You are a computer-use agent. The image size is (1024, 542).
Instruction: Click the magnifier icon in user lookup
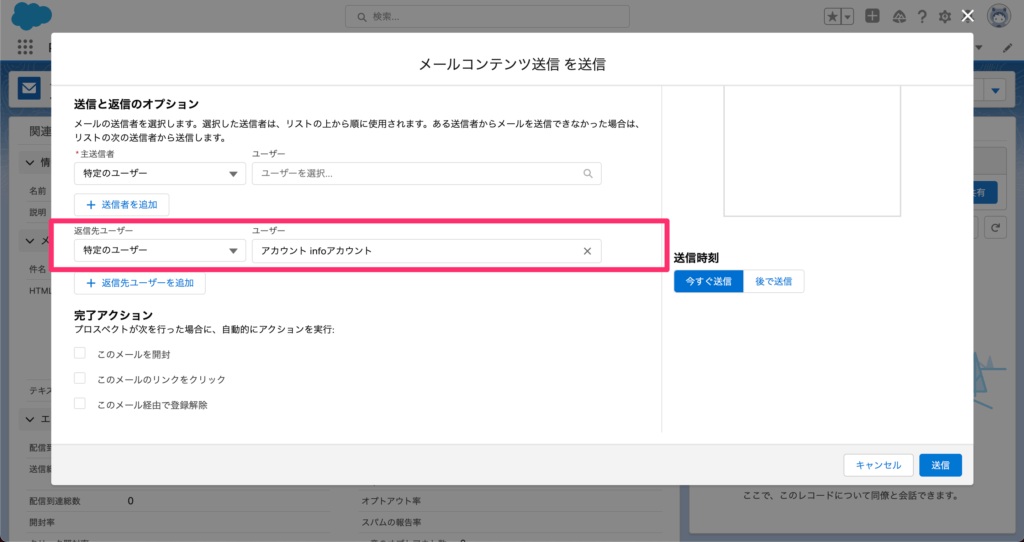(588, 174)
